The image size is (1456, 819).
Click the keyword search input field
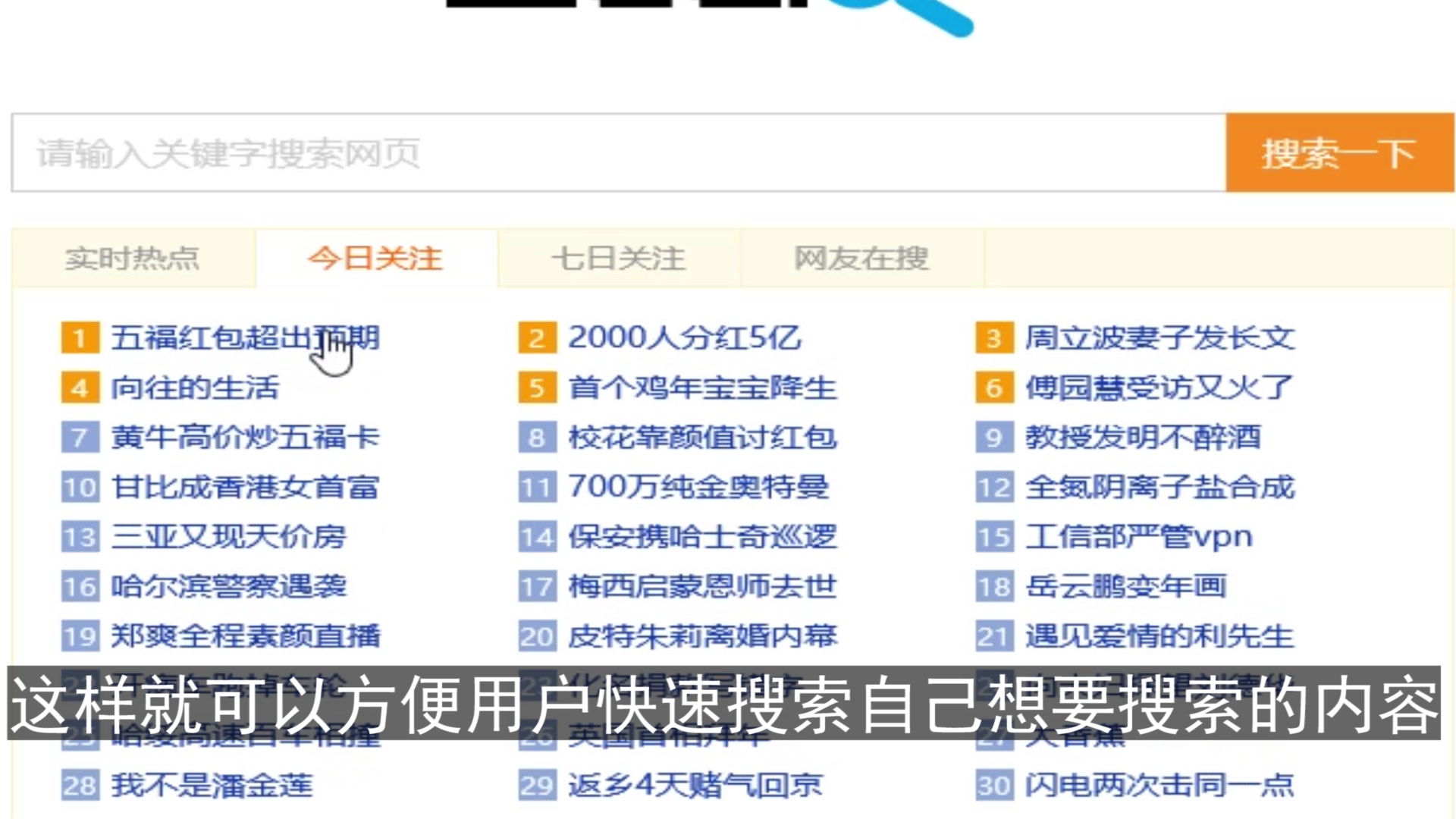(x=618, y=153)
